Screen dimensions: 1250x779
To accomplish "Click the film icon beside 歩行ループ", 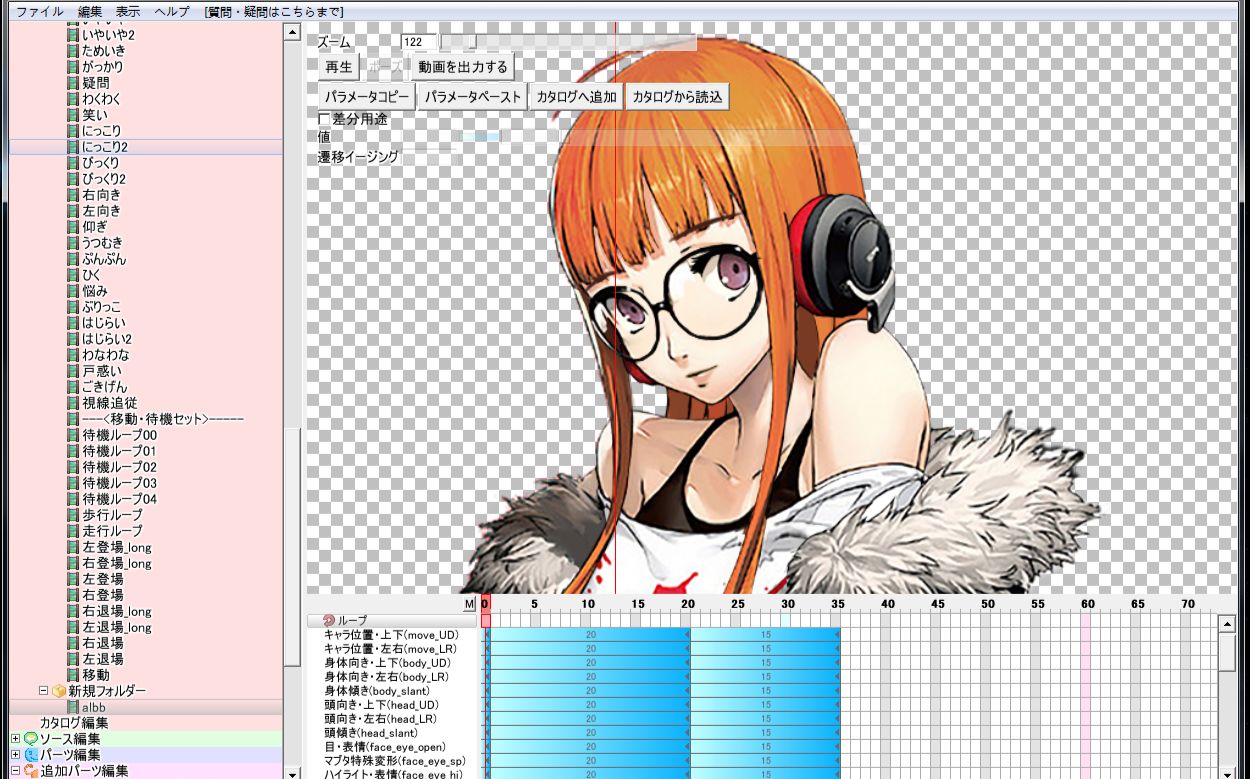I will (x=73, y=515).
